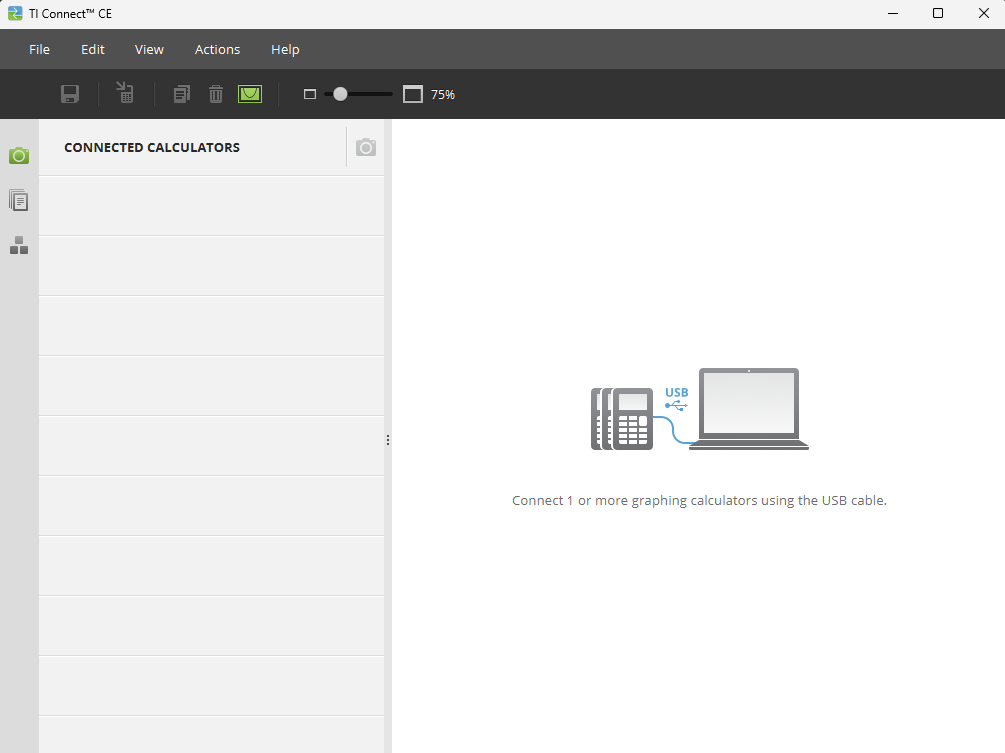Click the Copy to clipboard toolbar icon
This screenshot has width=1005, height=753.
(181, 94)
